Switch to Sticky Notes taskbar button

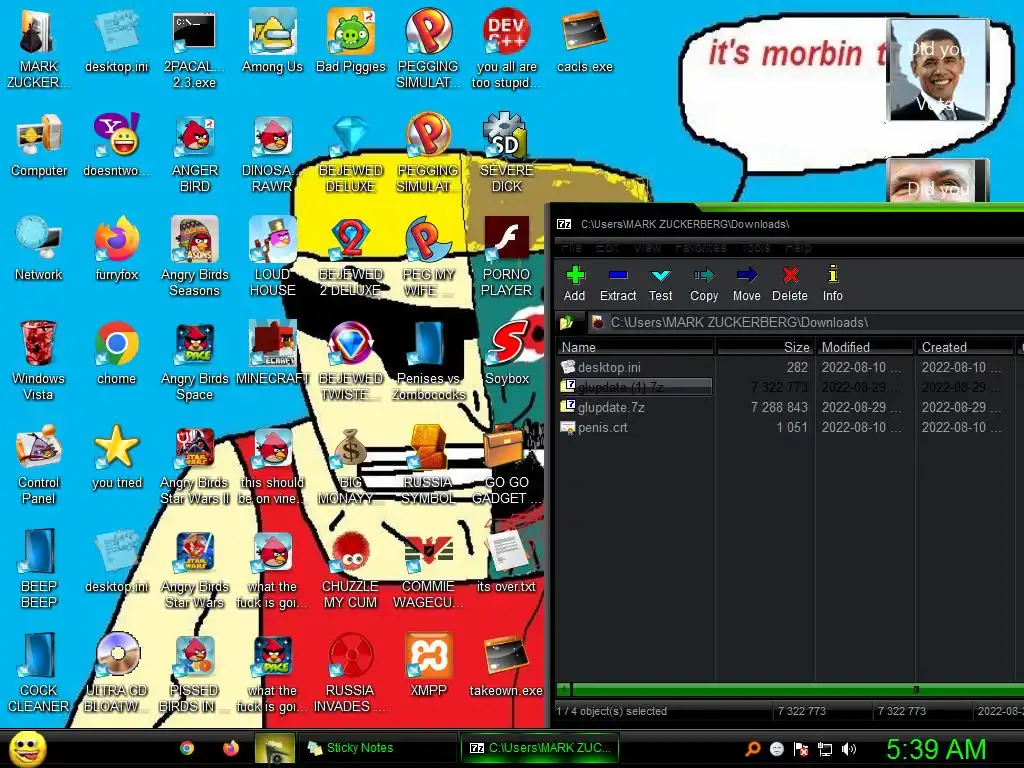377,748
